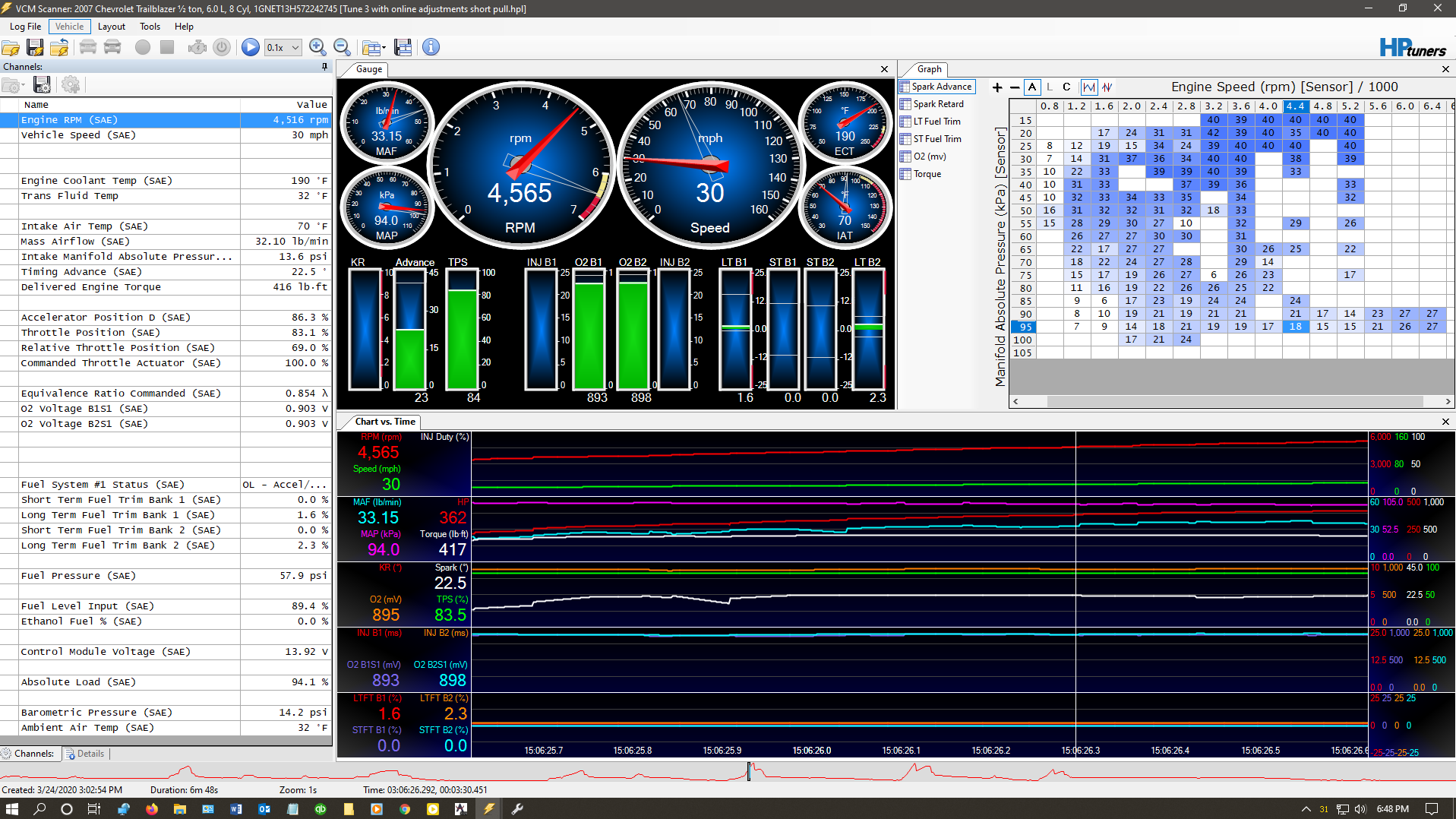Save channel config with gear floppy icon
Screen dimensions: 1456x819
tap(43, 85)
